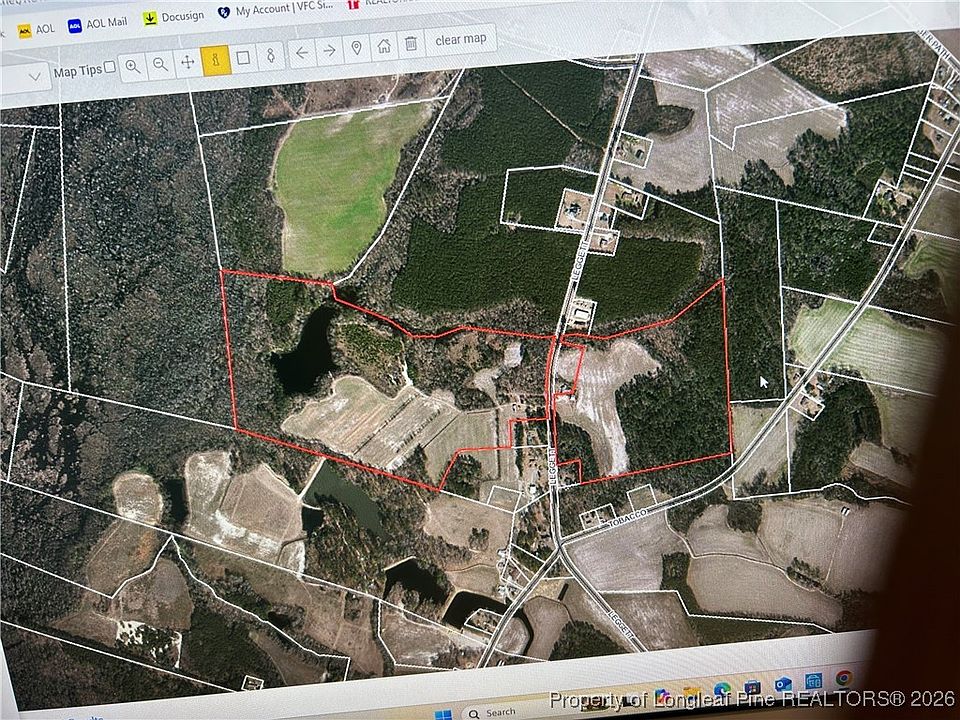Go to next map extent arrow
The height and width of the screenshot is (720, 960).
point(329,51)
